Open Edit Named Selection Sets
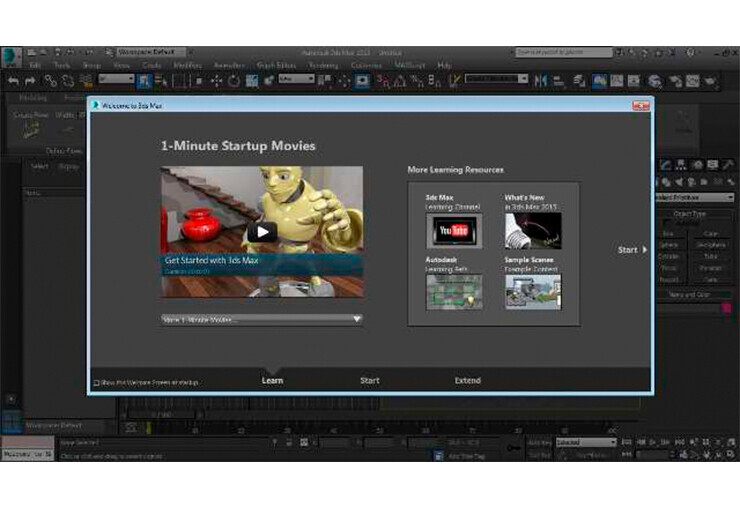 pos(454,81)
